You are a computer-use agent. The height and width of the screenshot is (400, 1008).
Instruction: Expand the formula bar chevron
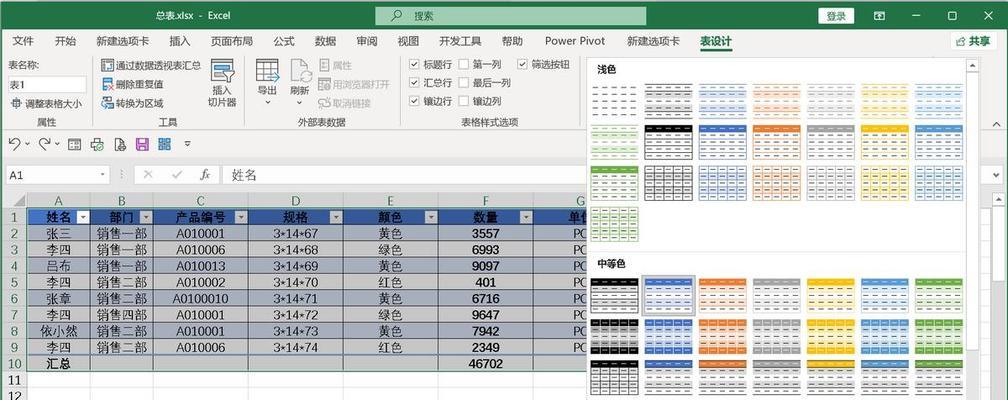pos(997,175)
